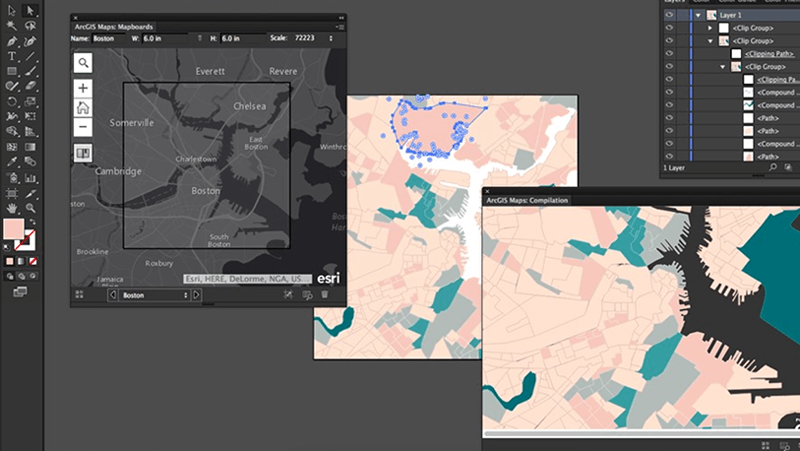Click the Esri attribution text on map

point(247,279)
